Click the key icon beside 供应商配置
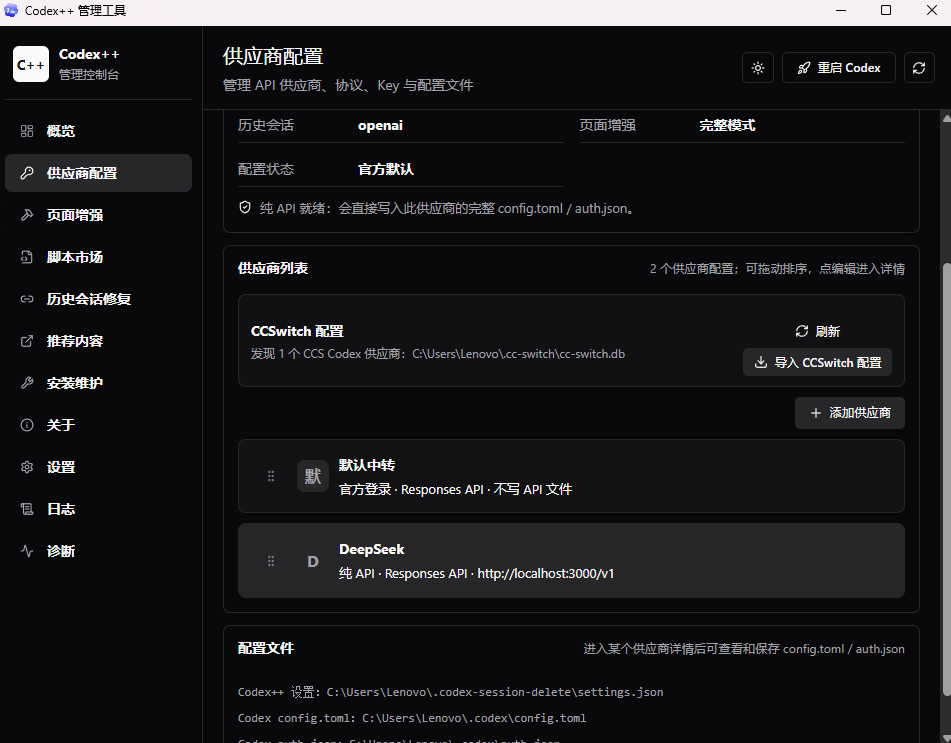951x743 pixels. [27, 173]
